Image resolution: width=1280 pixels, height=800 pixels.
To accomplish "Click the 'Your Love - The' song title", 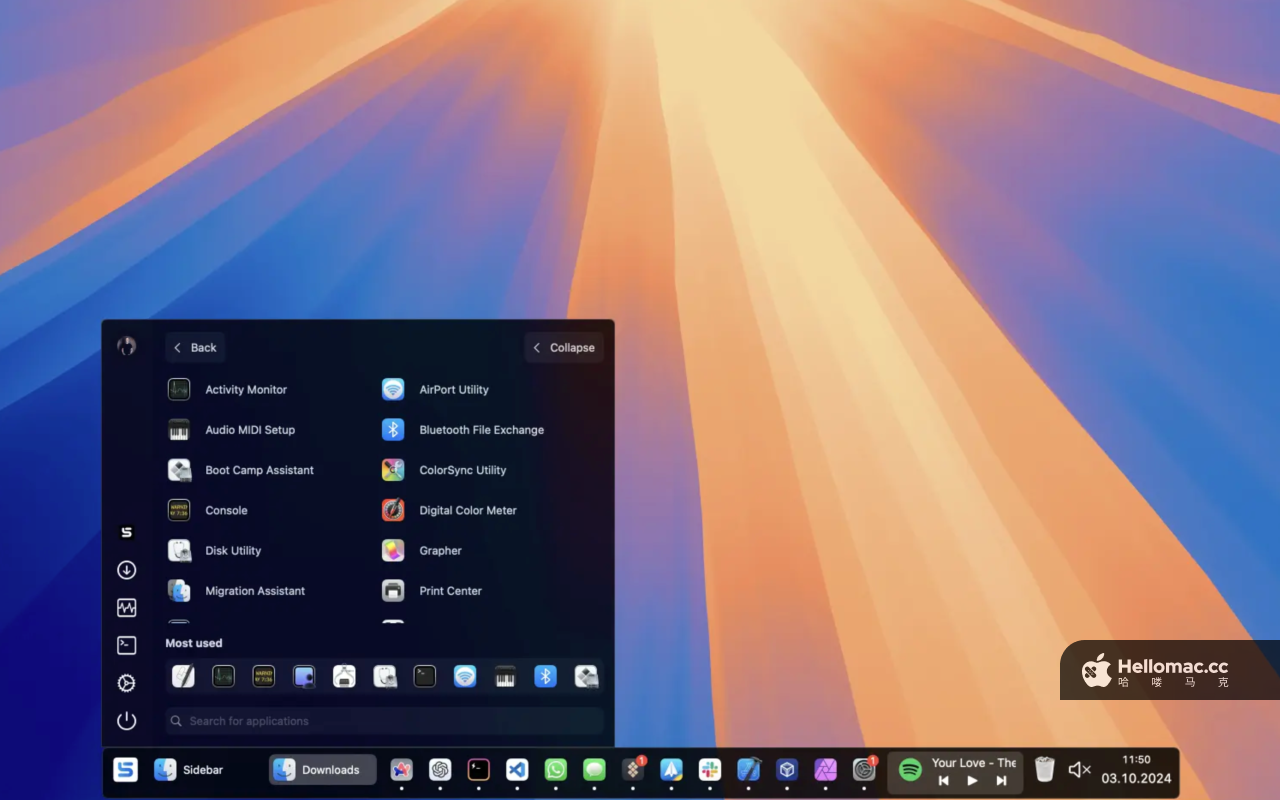I will click(x=974, y=763).
